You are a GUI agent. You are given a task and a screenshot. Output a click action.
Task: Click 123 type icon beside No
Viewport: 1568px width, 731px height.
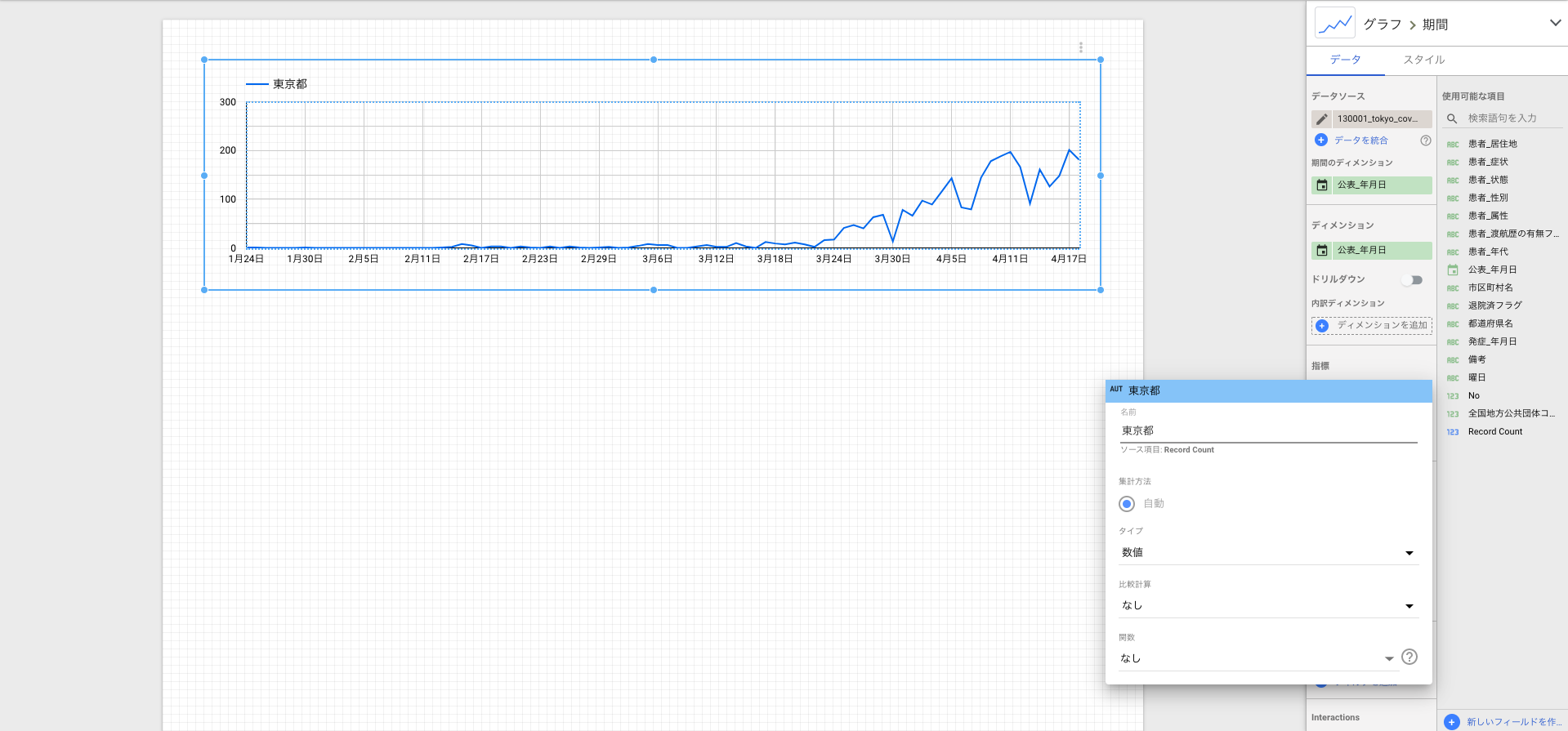[1453, 396]
